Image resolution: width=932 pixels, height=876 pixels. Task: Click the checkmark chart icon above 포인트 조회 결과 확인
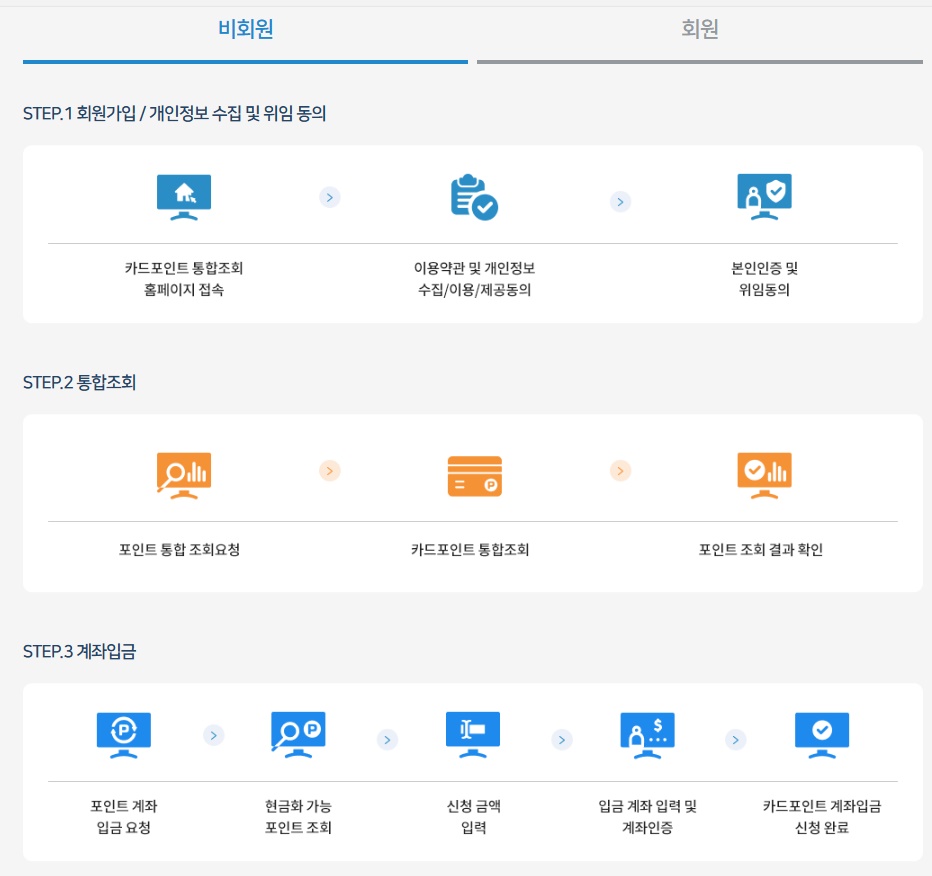pyautogui.click(x=764, y=475)
